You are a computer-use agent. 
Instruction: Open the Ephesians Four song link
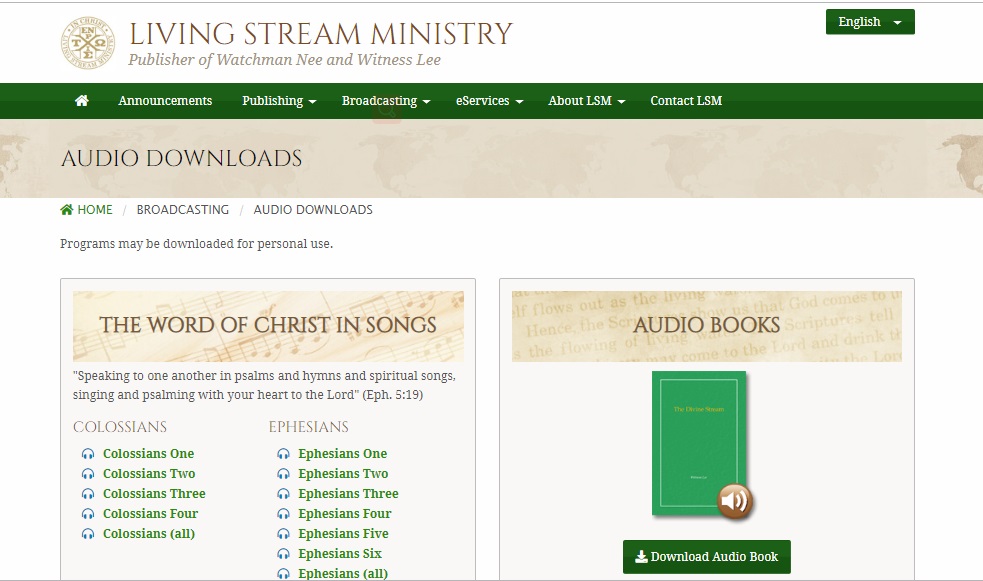click(345, 514)
